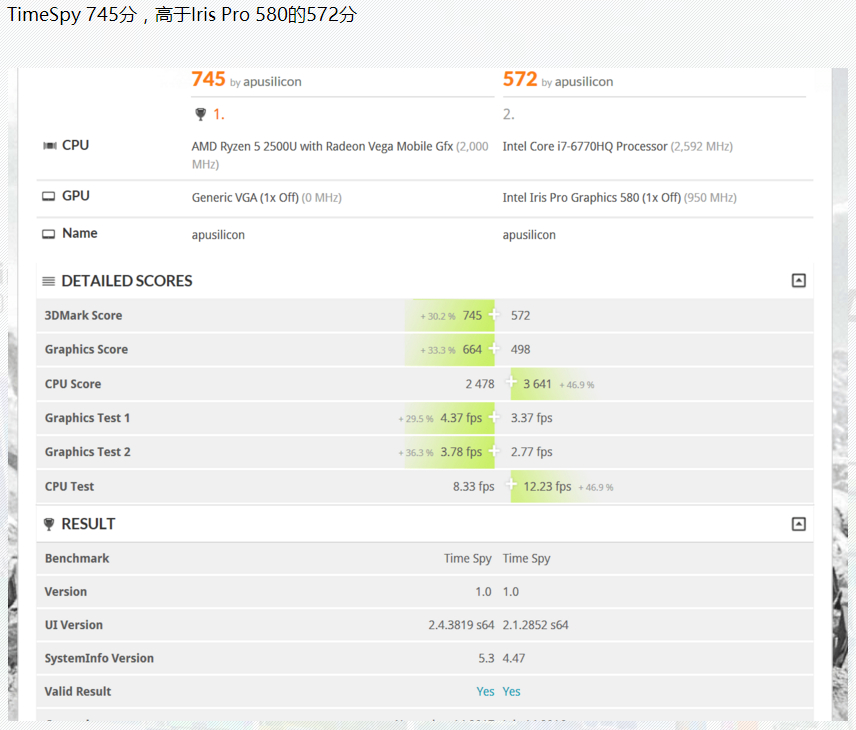Click the list icon beside DETAILED SCORES
This screenshot has width=856, height=730.
point(49,281)
